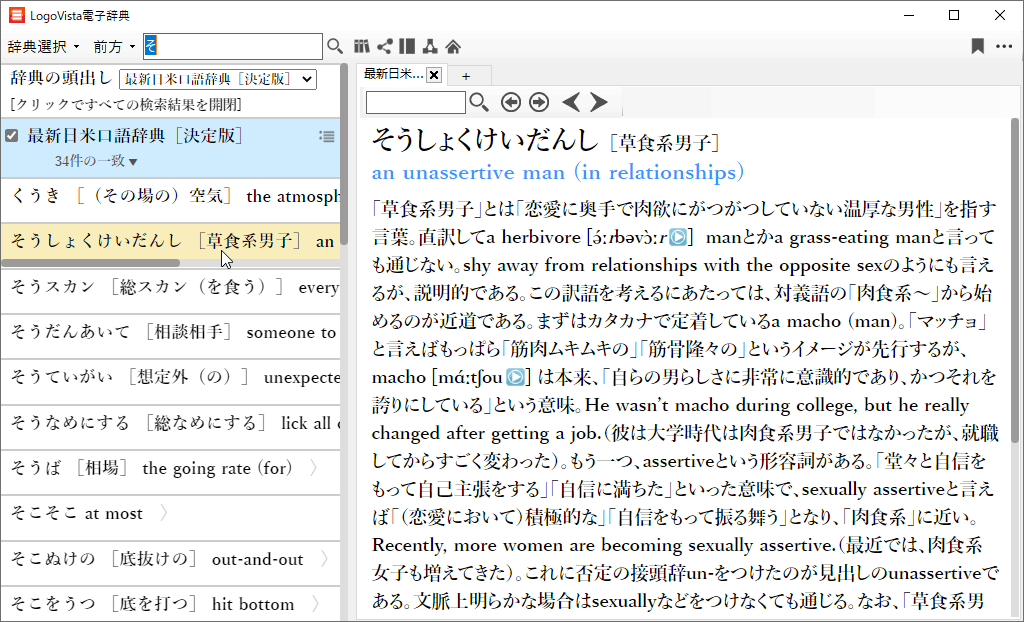Click the in-page search input field

[x=415, y=102]
